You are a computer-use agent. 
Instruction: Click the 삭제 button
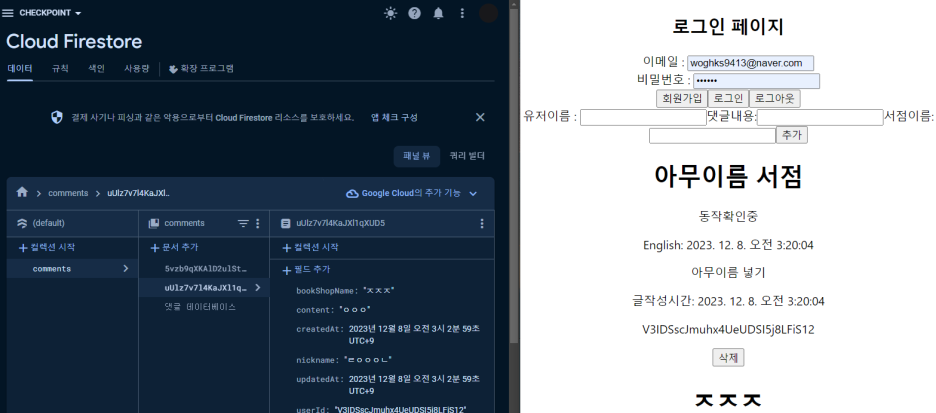pyautogui.click(x=728, y=357)
